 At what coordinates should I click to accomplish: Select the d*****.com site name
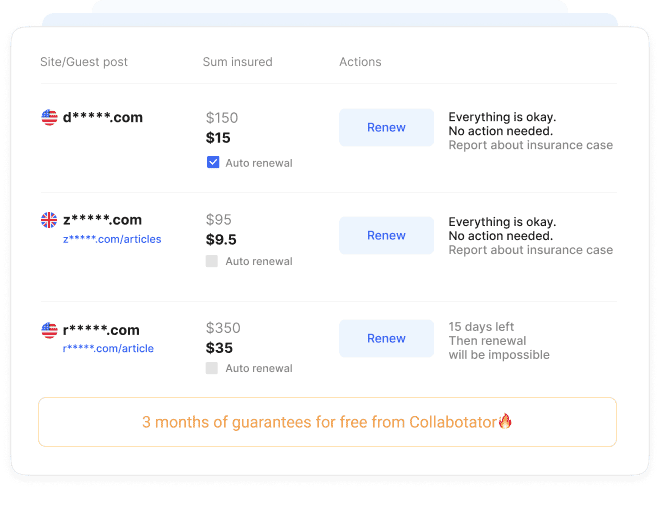103,118
